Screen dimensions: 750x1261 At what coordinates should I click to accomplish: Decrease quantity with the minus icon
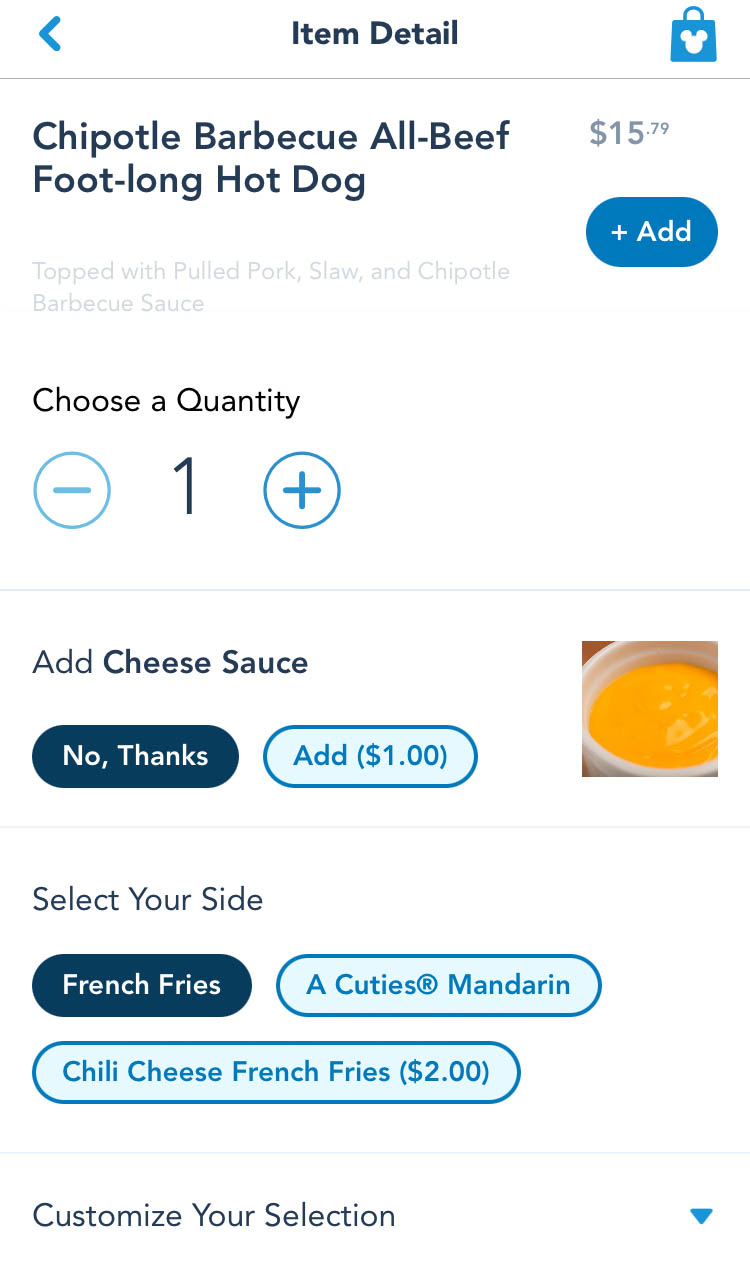[72, 490]
